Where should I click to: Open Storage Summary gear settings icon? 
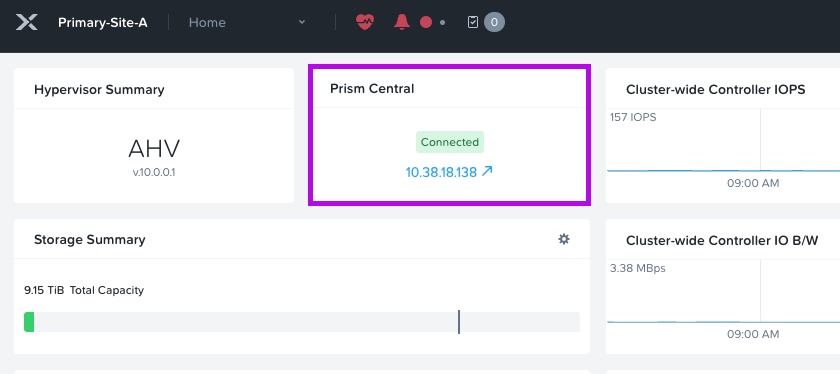[564, 239]
